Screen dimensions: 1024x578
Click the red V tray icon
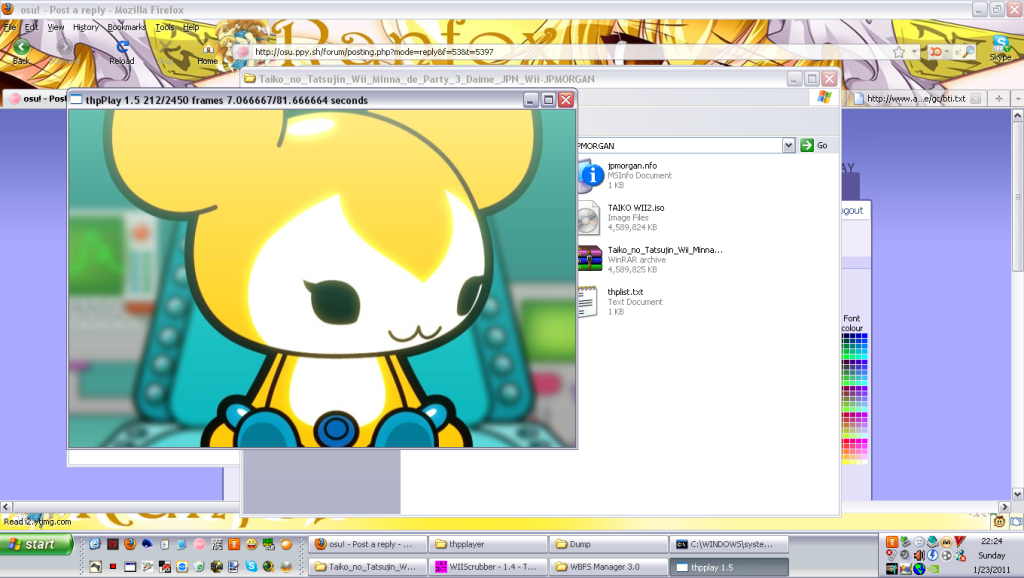click(959, 541)
